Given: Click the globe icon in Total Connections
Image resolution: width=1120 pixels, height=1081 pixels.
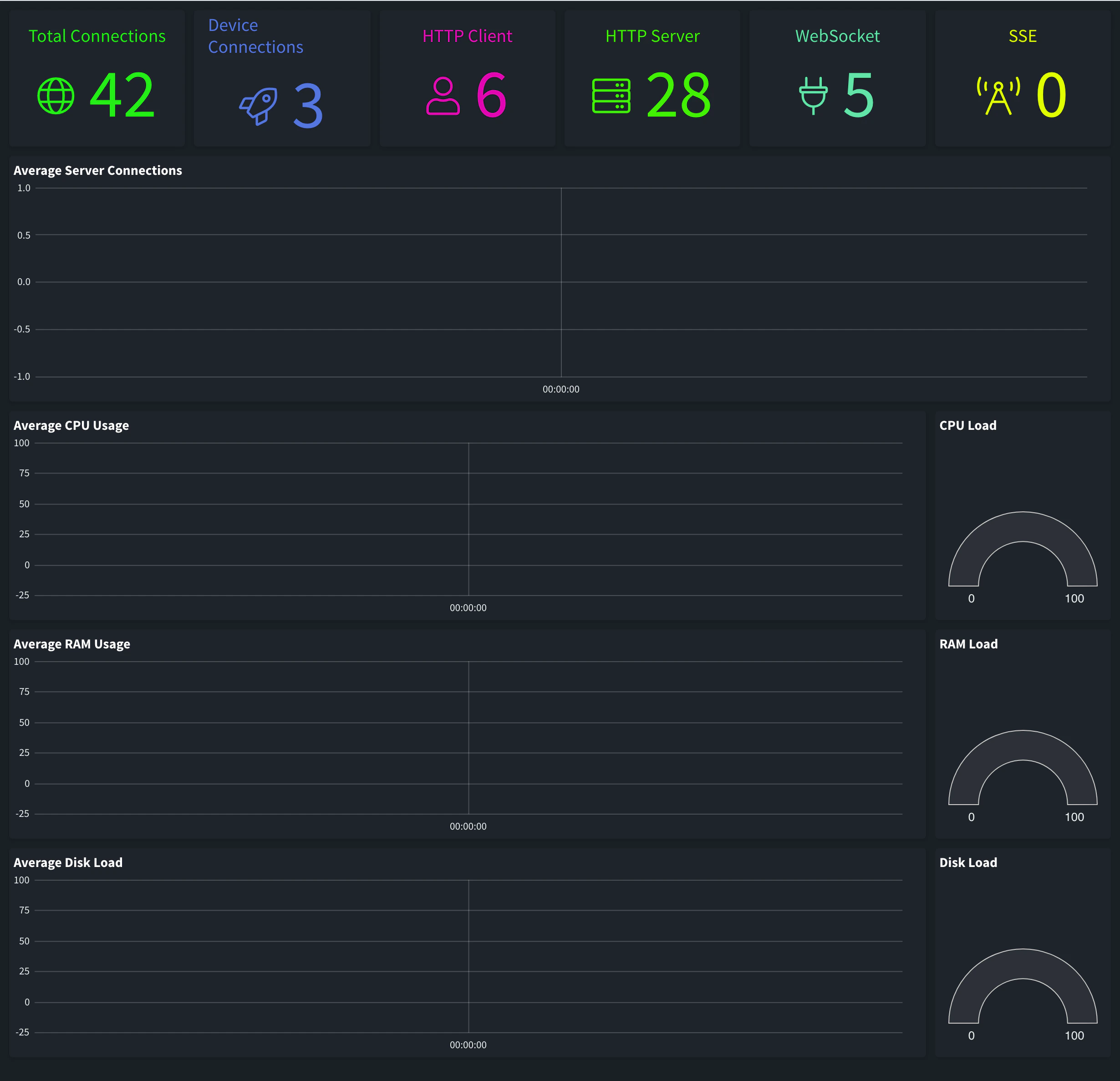Looking at the screenshot, I should pyautogui.click(x=56, y=96).
